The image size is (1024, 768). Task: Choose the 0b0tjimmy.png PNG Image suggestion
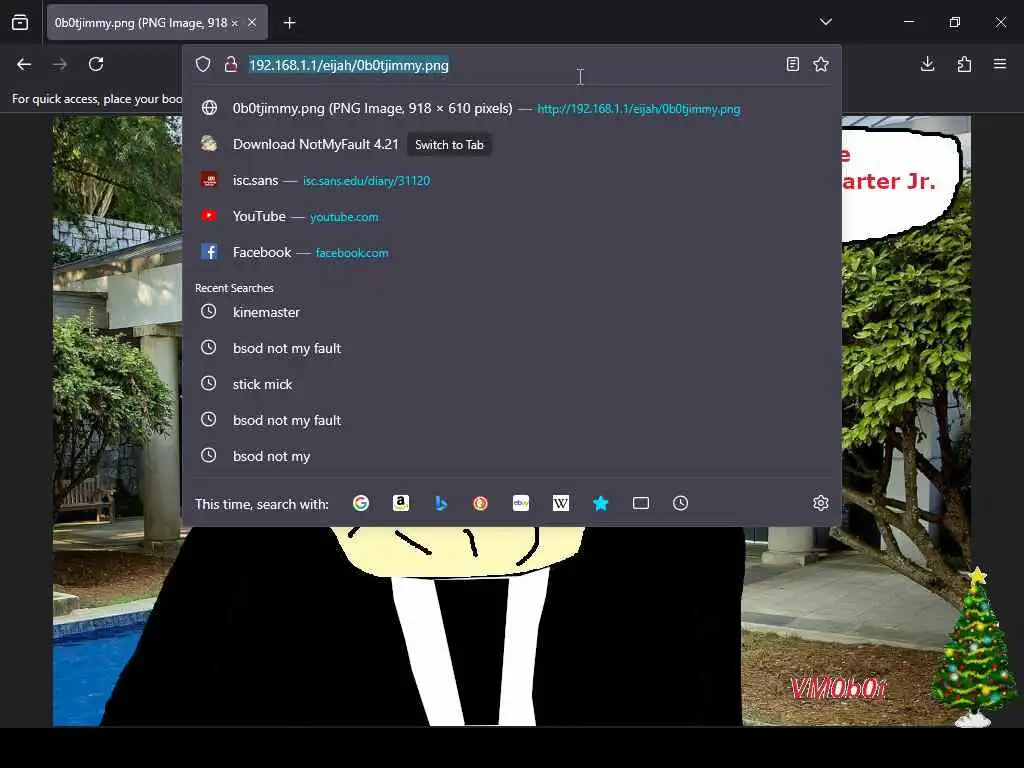pos(511,108)
